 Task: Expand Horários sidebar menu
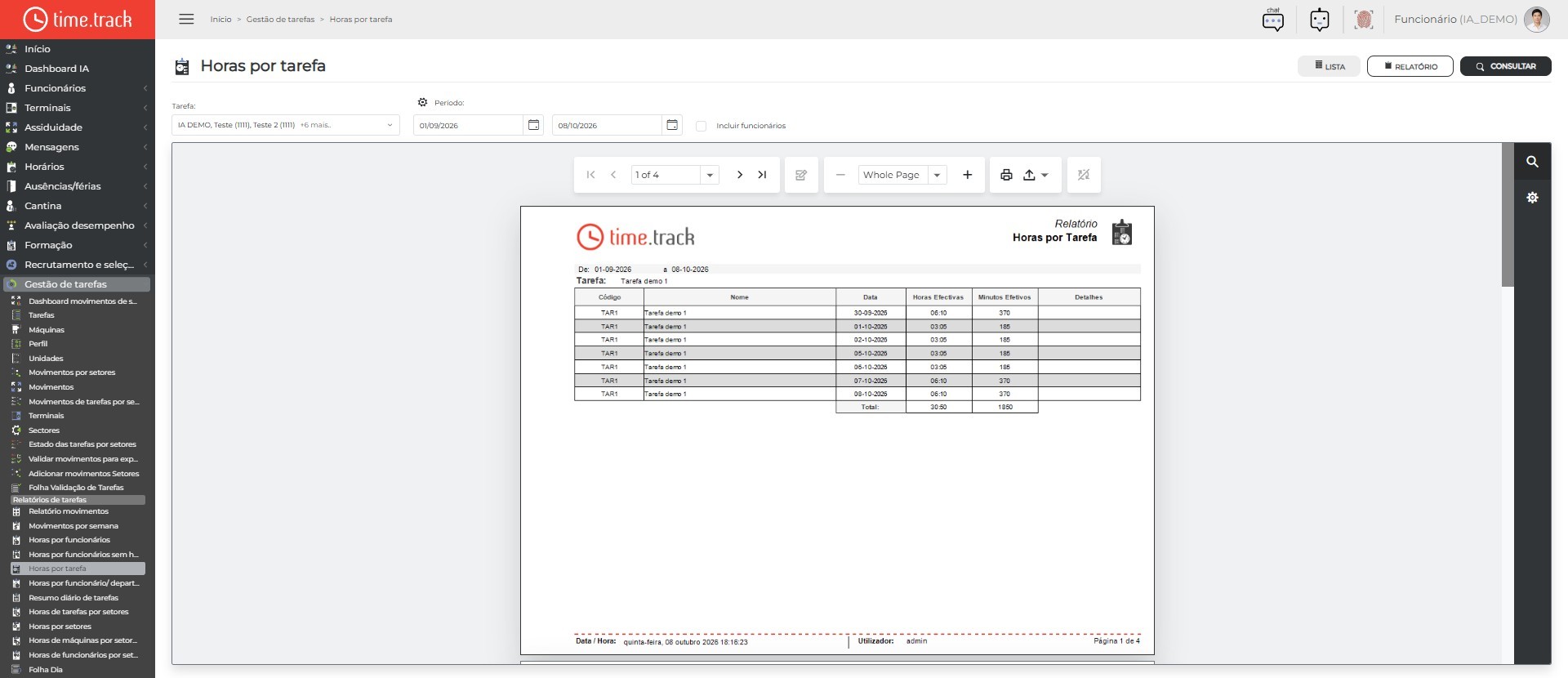tap(78, 167)
